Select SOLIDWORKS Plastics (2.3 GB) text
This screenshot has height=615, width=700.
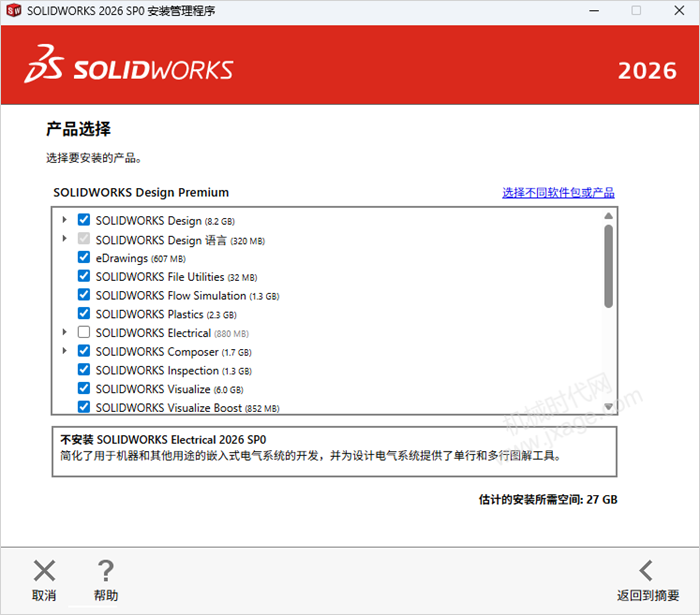(x=166, y=315)
